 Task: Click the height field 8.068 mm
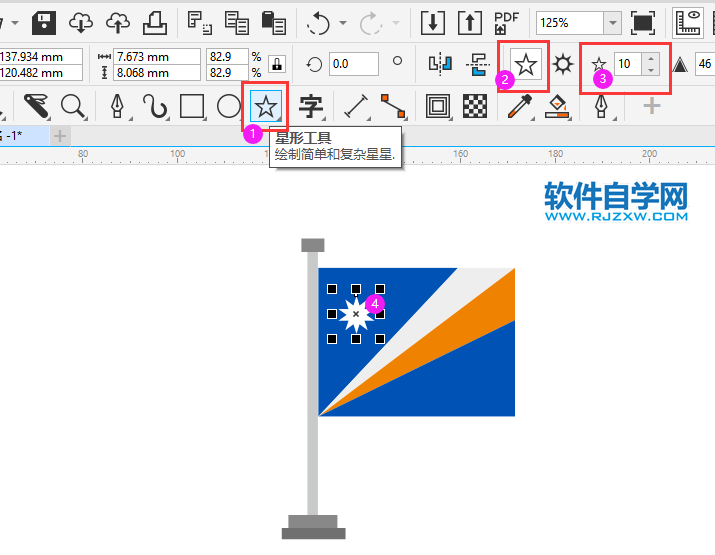coord(156,73)
